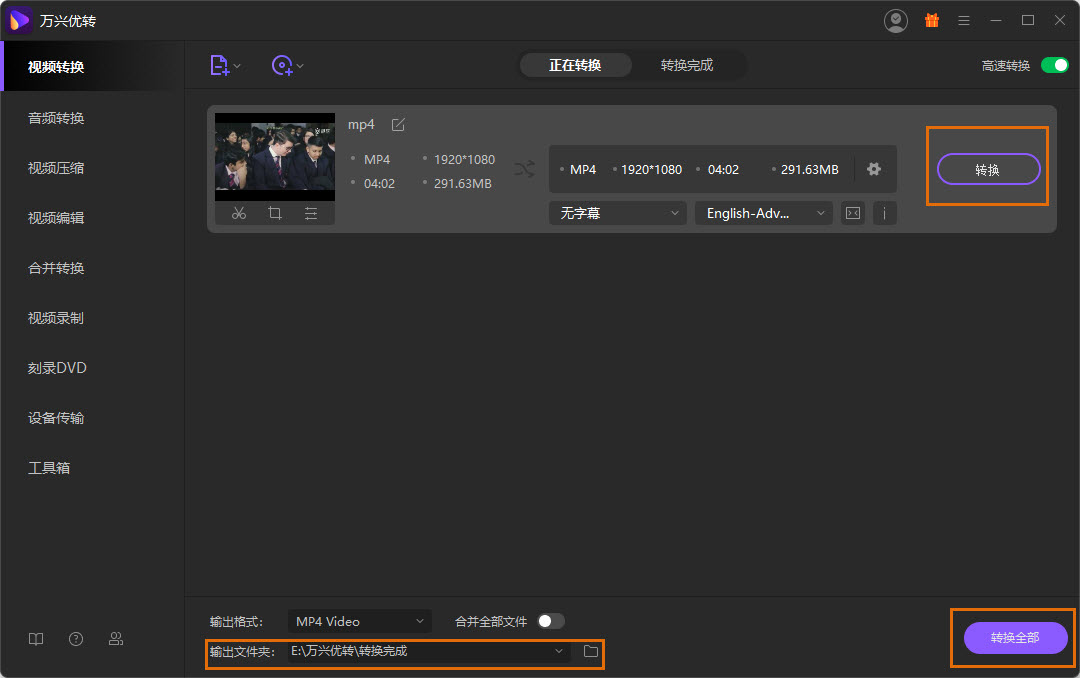The image size is (1080, 678).
Task: Click the scissors trim icon under thumbnail
Action: pyautogui.click(x=238, y=213)
